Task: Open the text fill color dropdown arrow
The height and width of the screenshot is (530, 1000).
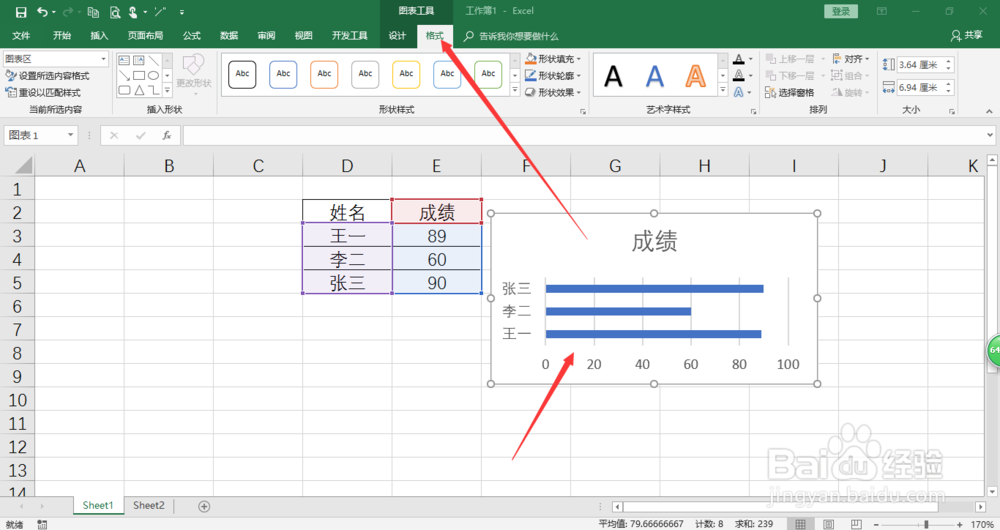Action: pos(751,59)
